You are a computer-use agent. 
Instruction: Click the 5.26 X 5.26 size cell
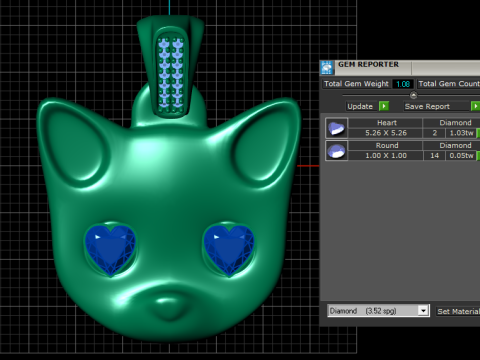point(386,133)
